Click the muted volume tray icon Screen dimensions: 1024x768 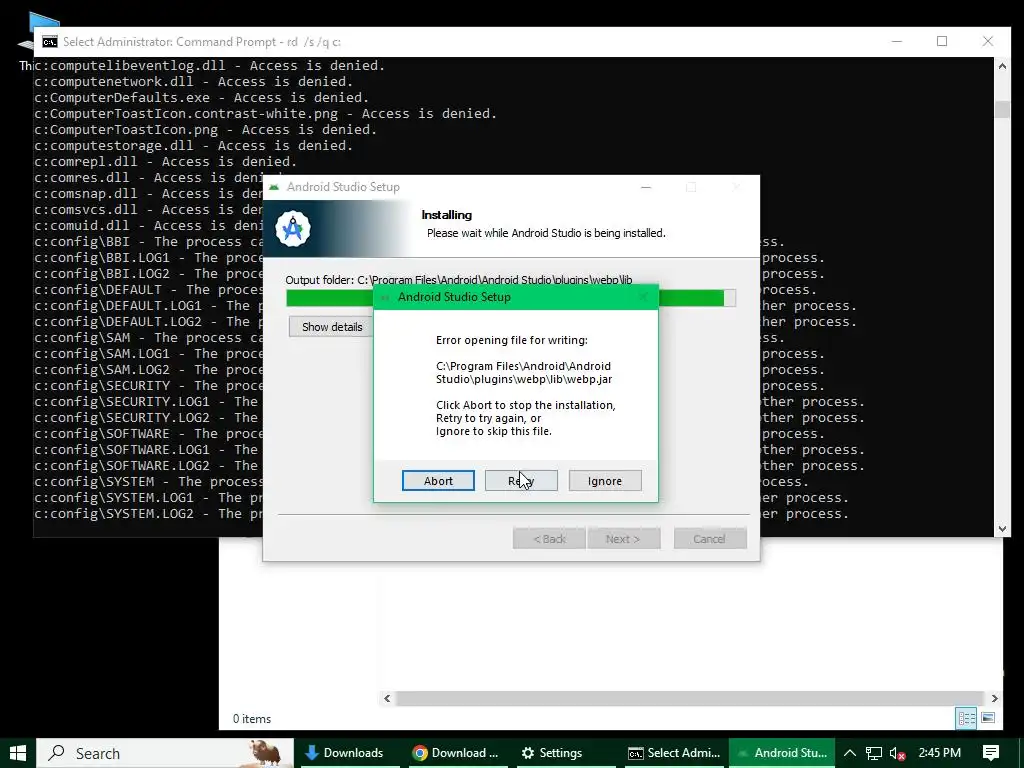coord(897,754)
